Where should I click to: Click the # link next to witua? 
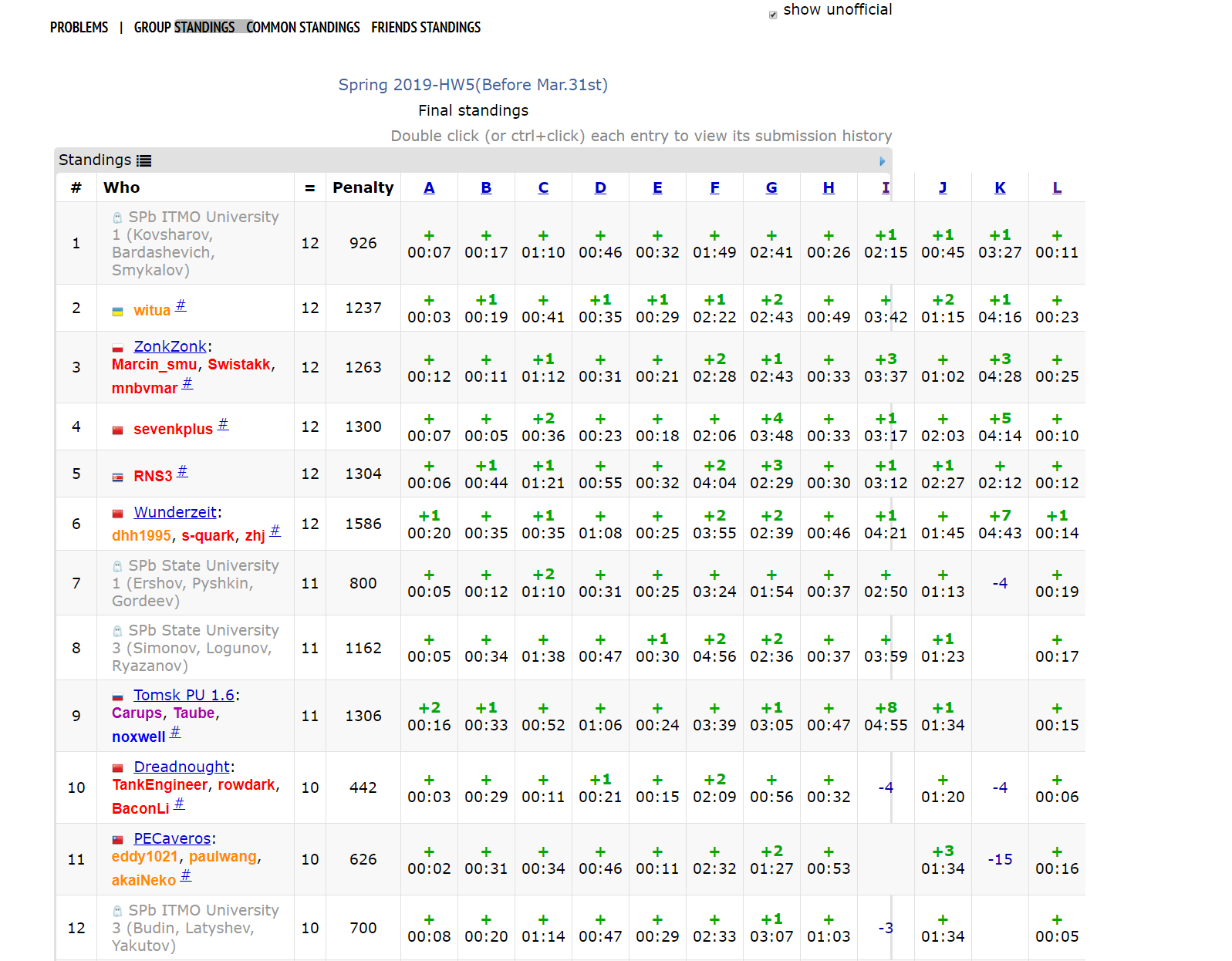pos(181,305)
